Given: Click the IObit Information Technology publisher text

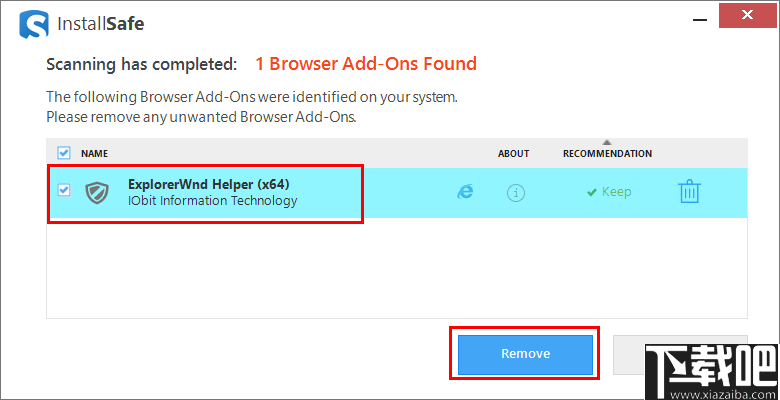Looking at the screenshot, I should pyautogui.click(x=212, y=200).
